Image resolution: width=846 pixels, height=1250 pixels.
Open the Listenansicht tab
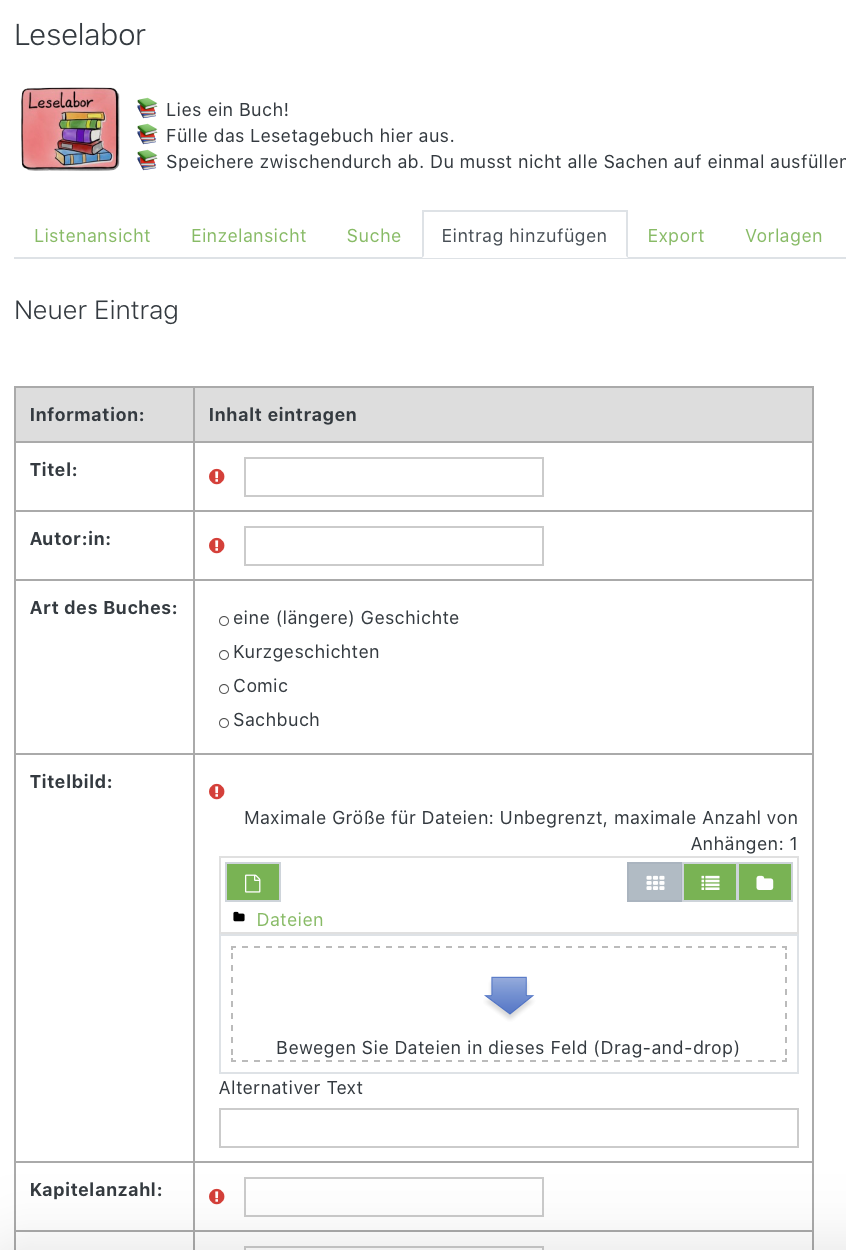click(x=92, y=236)
